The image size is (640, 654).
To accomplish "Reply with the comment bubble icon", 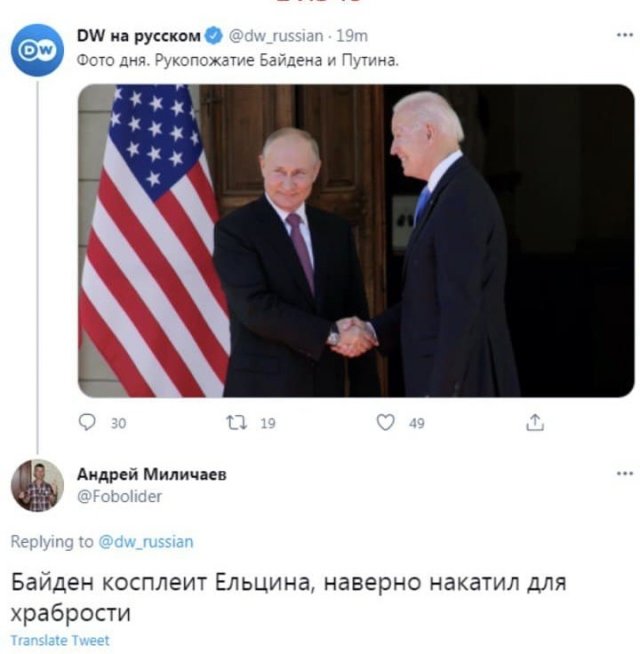I will click(x=87, y=422).
